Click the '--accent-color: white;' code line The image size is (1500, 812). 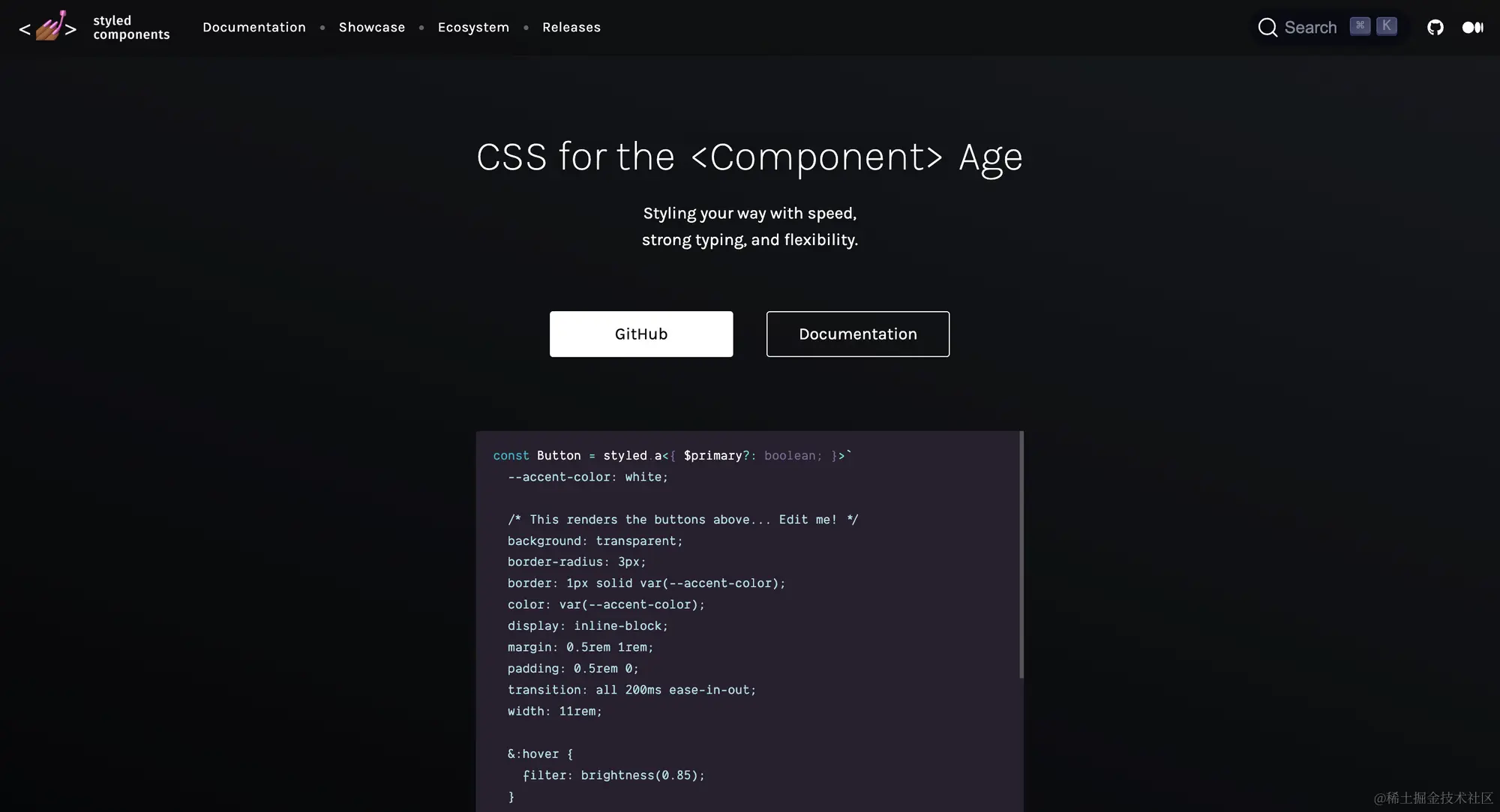pyautogui.click(x=587, y=477)
